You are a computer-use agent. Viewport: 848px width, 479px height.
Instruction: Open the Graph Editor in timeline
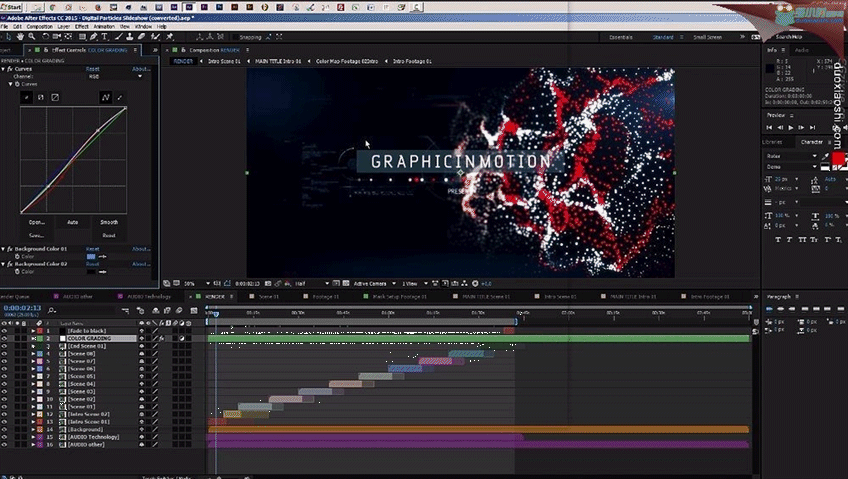(x=194, y=310)
